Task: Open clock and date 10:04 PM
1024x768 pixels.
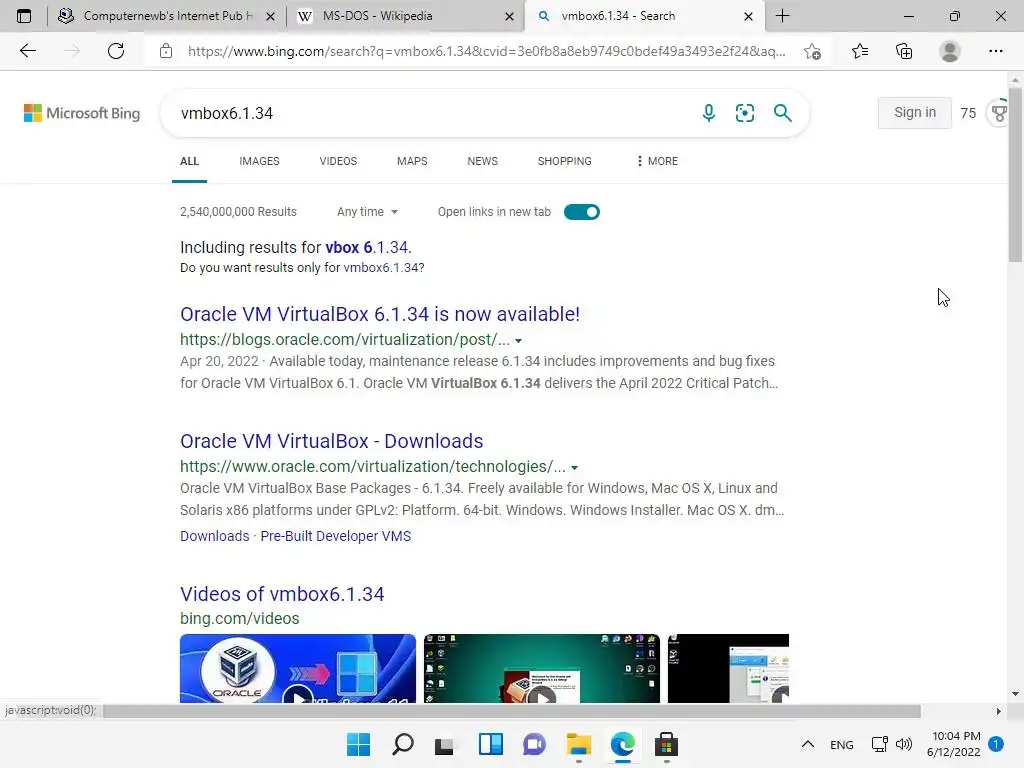Action: tap(953, 744)
